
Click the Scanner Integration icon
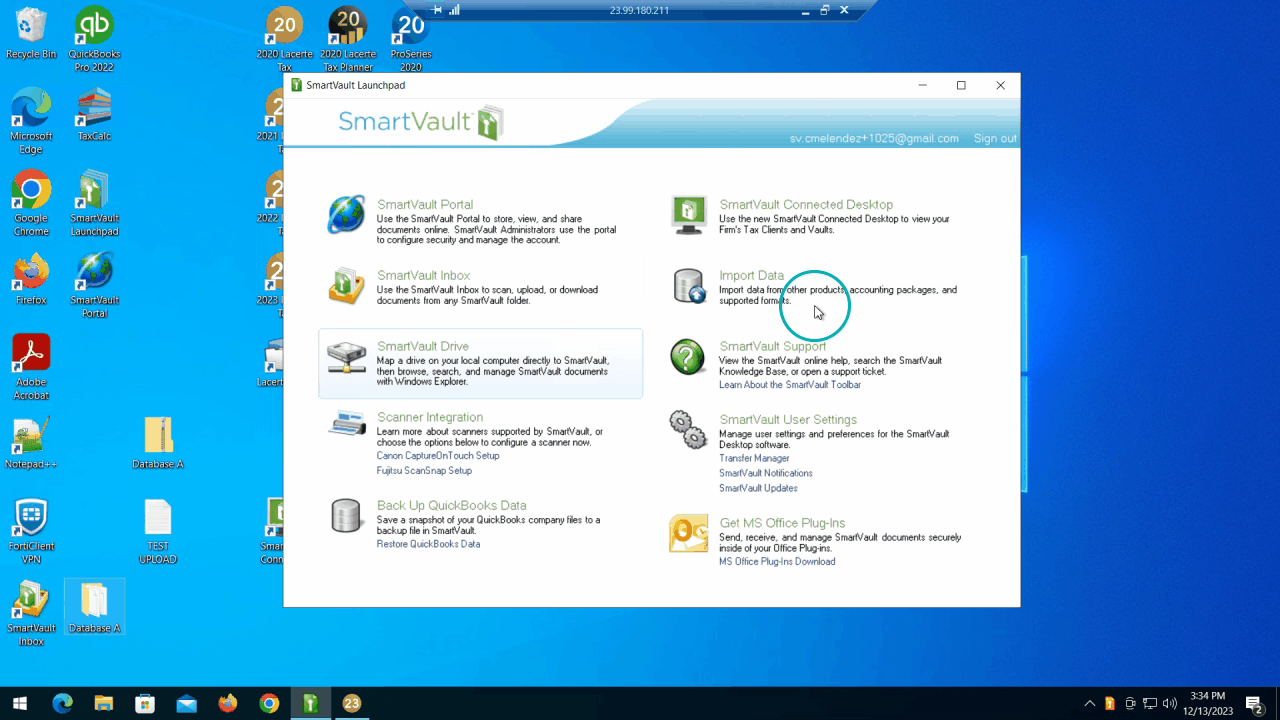point(346,424)
